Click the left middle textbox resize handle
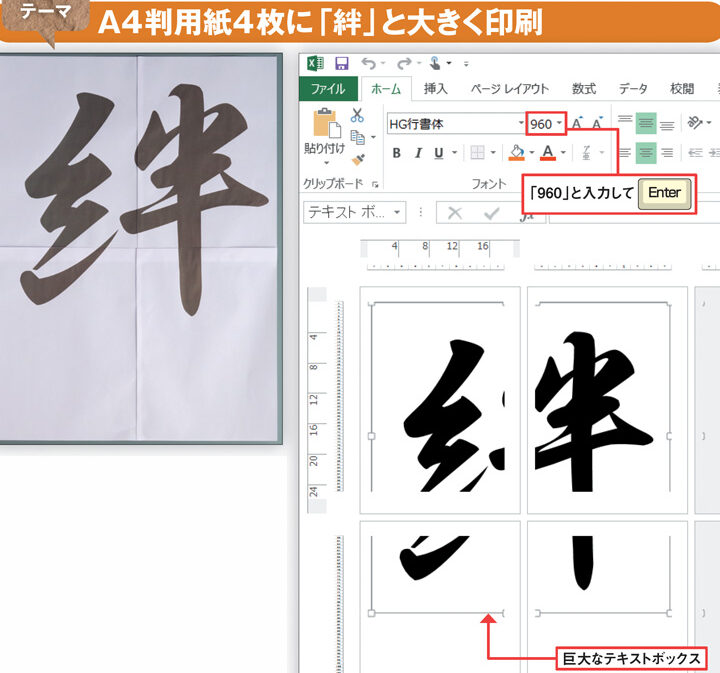The width and height of the screenshot is (720, 673). pos(371,436)
